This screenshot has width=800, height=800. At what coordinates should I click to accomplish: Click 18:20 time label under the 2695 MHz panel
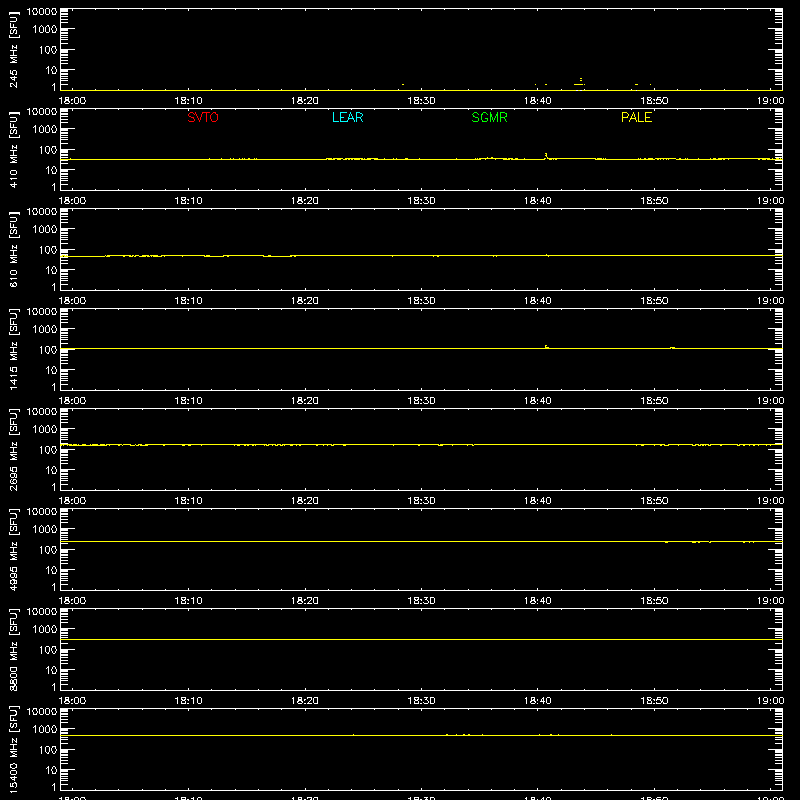click(305, 501)
